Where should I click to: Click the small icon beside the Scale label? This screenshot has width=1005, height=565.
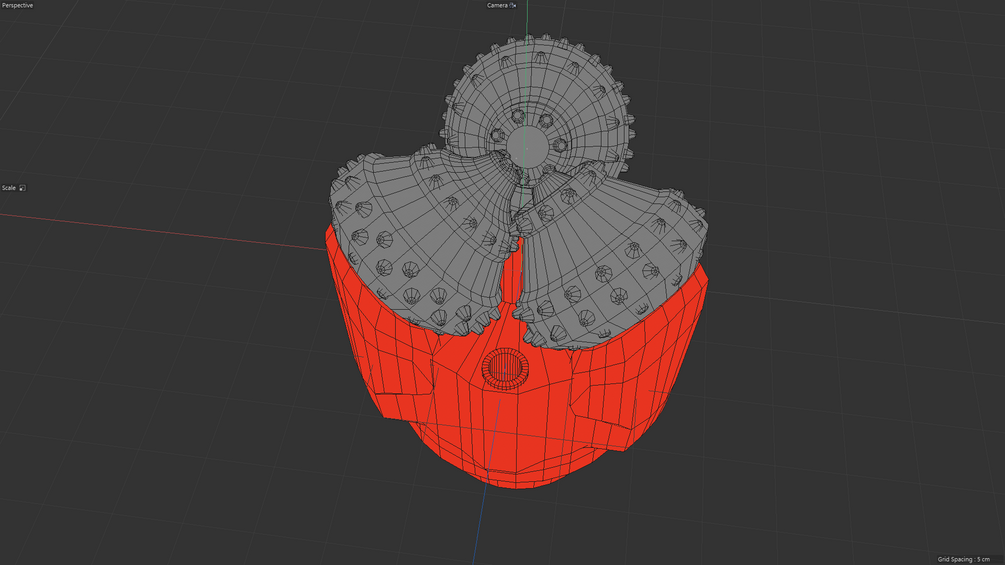coord(22,188)
